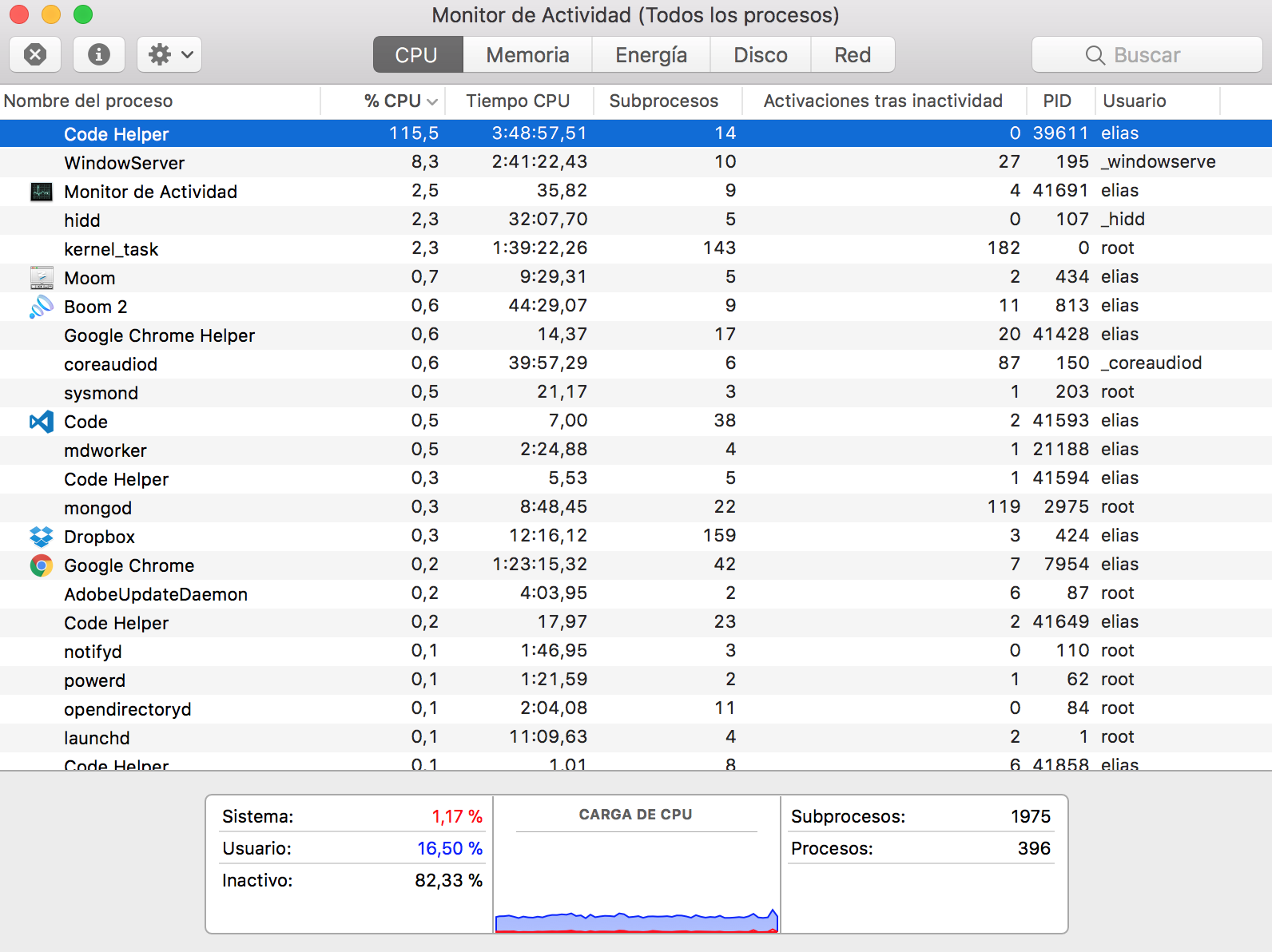Click the Google Chrome app icon
The height and width of the screenshot is (952, 1272).
coord(42,565)
